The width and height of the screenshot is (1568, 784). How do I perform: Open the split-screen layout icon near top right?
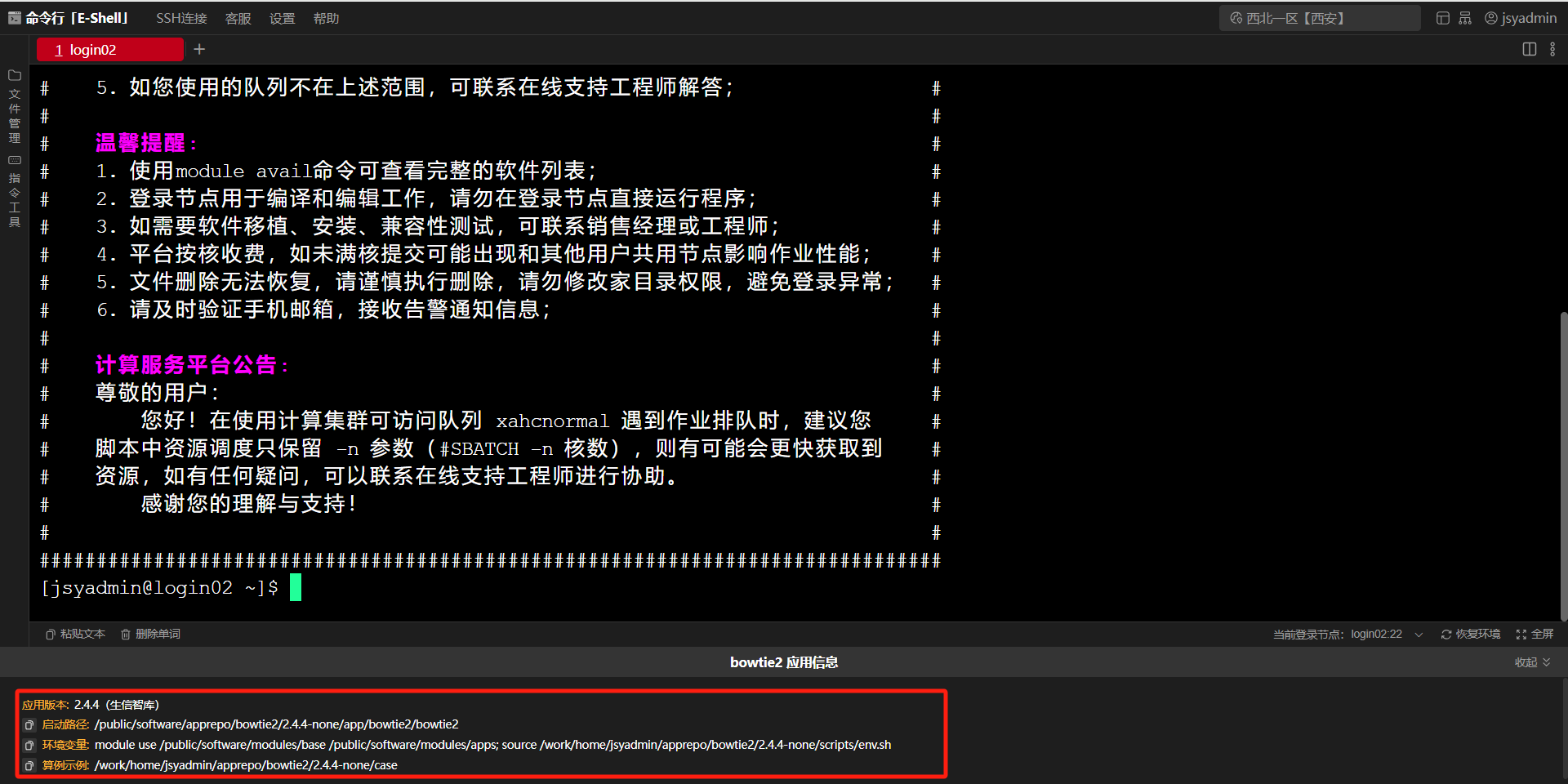[1530, 49]
